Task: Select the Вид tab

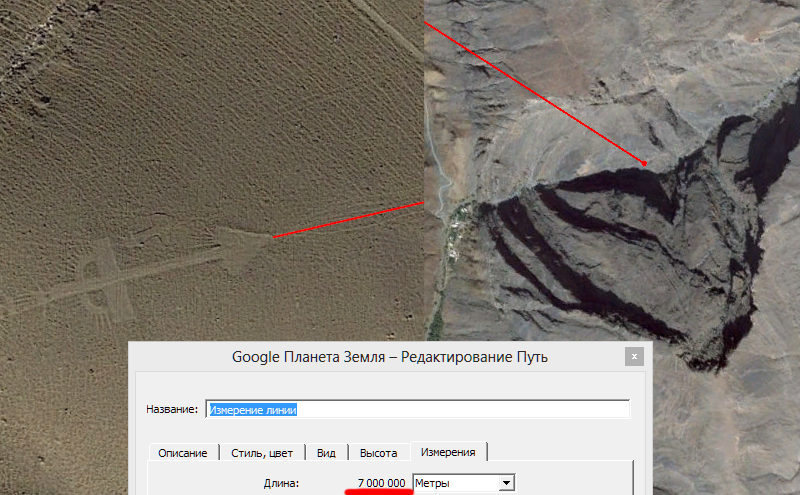Action: click(x=326, y=453)
